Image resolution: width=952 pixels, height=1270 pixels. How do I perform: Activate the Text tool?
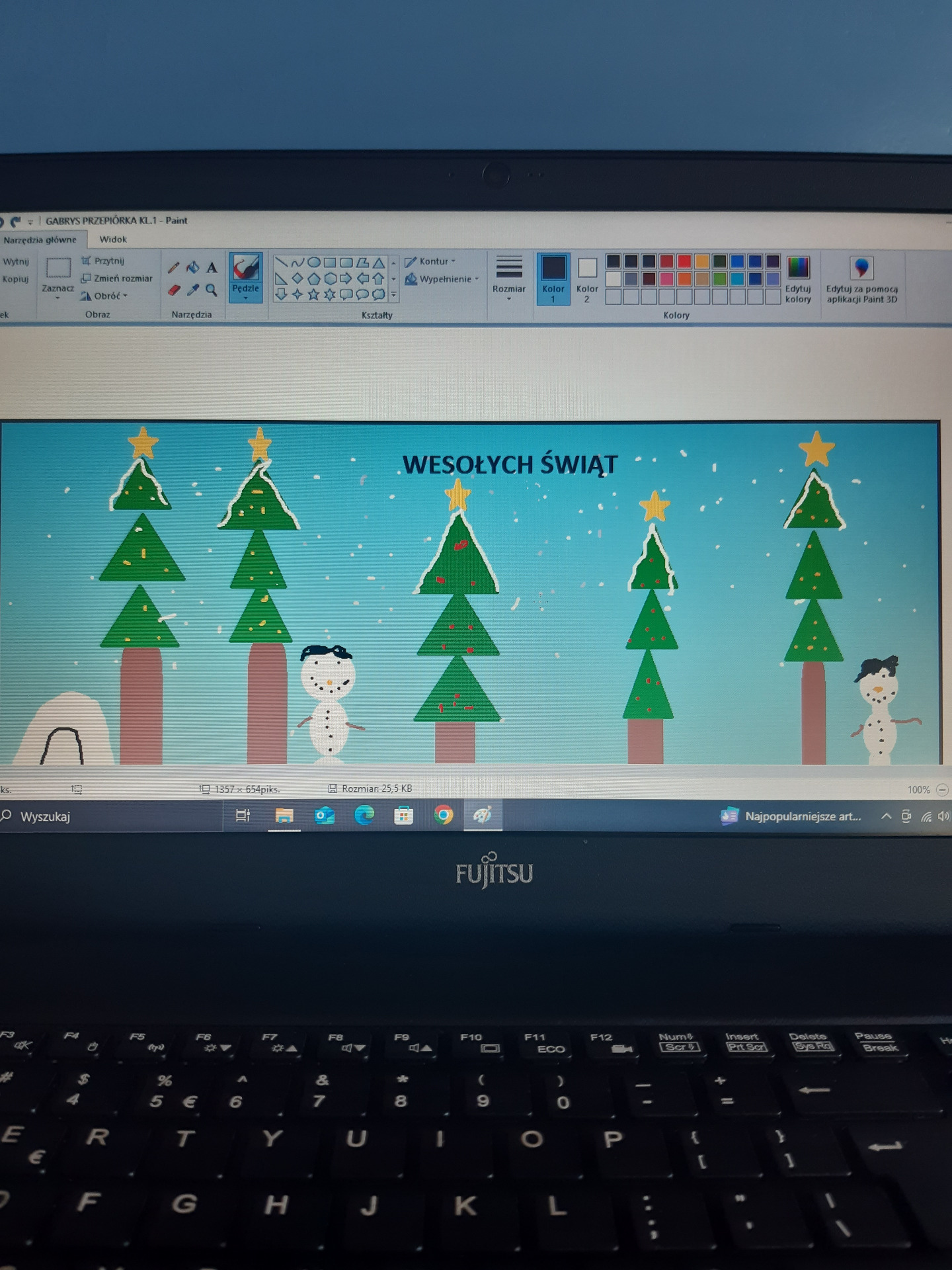(212, 267)
